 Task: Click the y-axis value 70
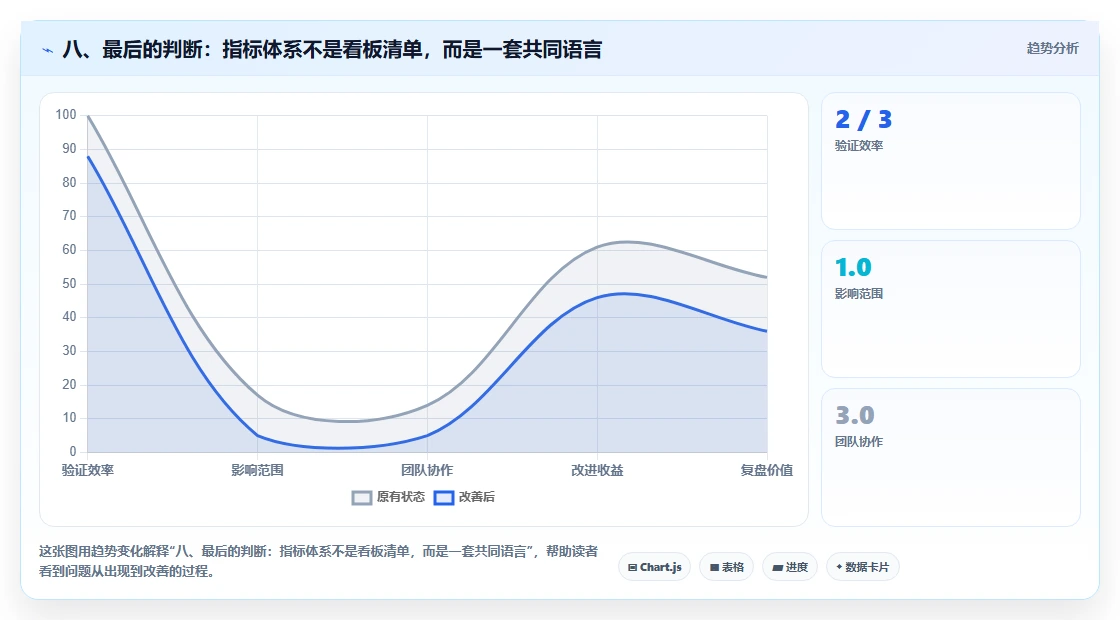pos(69,216)
